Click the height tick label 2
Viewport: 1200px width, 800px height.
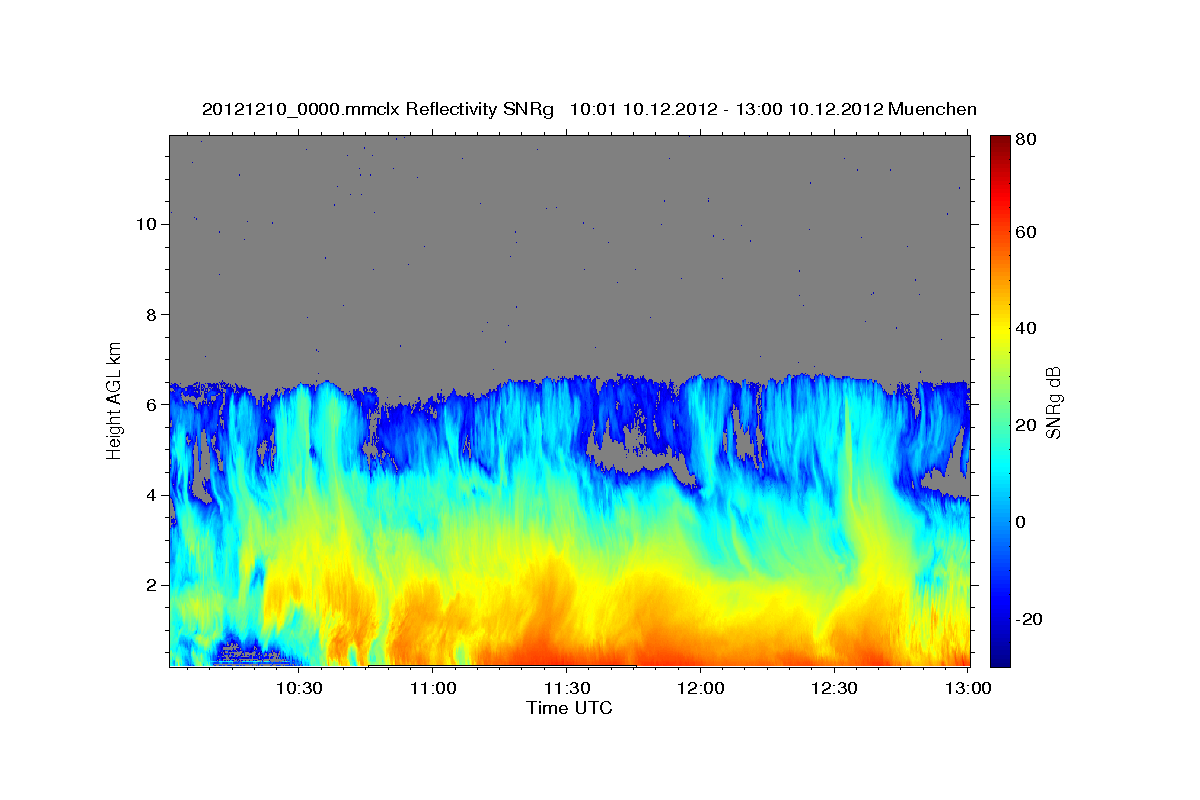tap(152, 585)
